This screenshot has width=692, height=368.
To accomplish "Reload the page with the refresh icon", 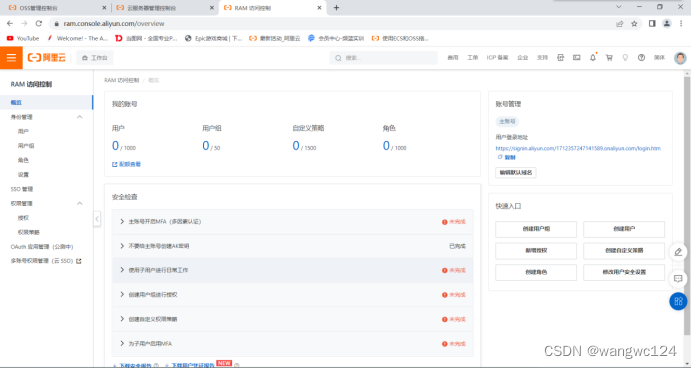I will click(x=39, y=23).
